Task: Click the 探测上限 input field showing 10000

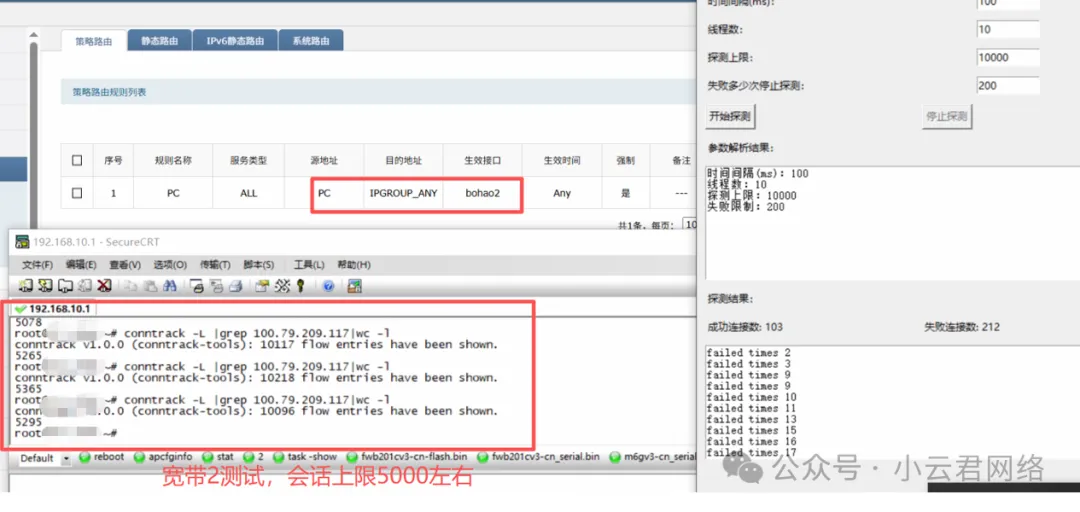Action: pyautogui.click(x=1007, y=58)
